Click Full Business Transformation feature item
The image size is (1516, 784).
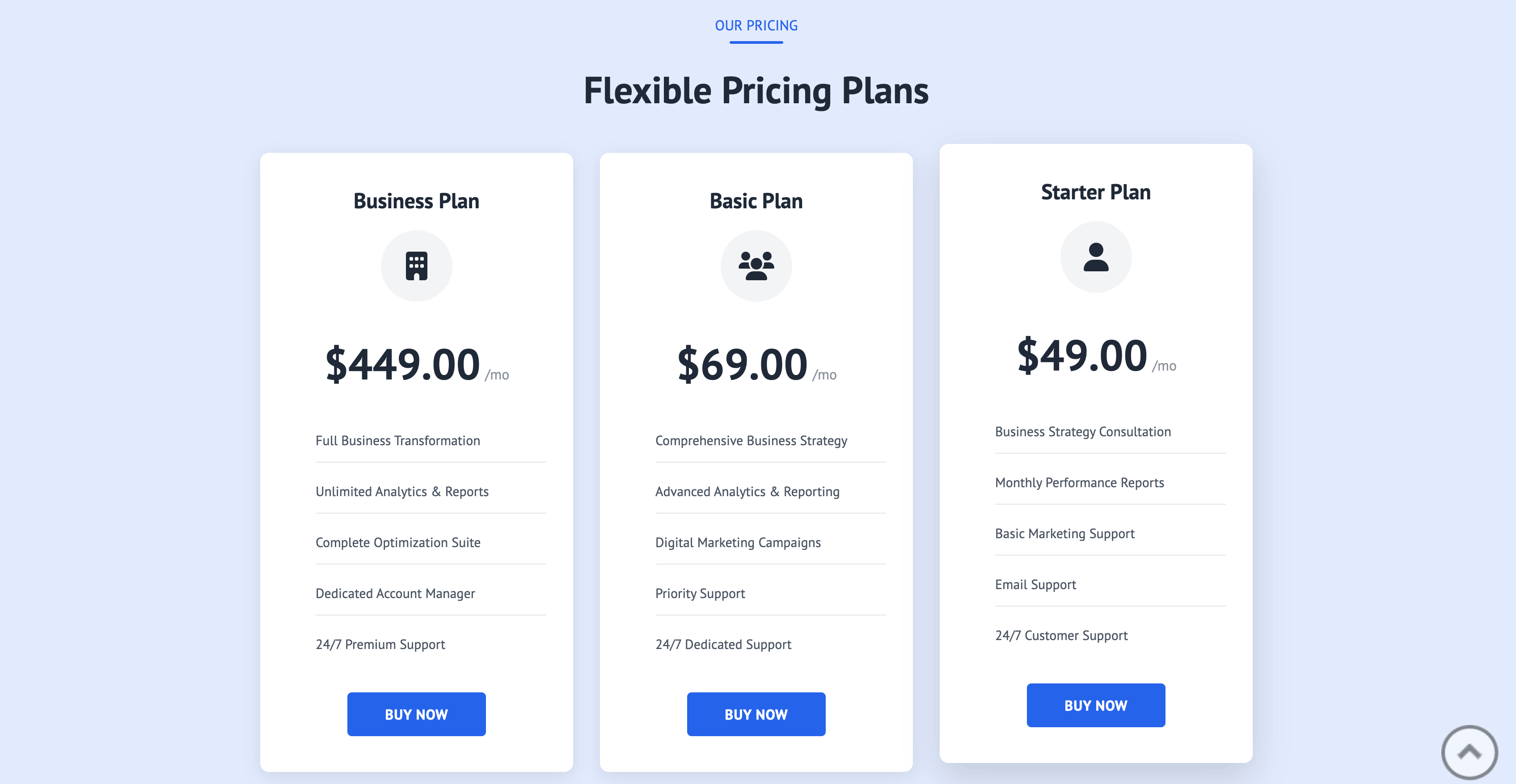397,440
